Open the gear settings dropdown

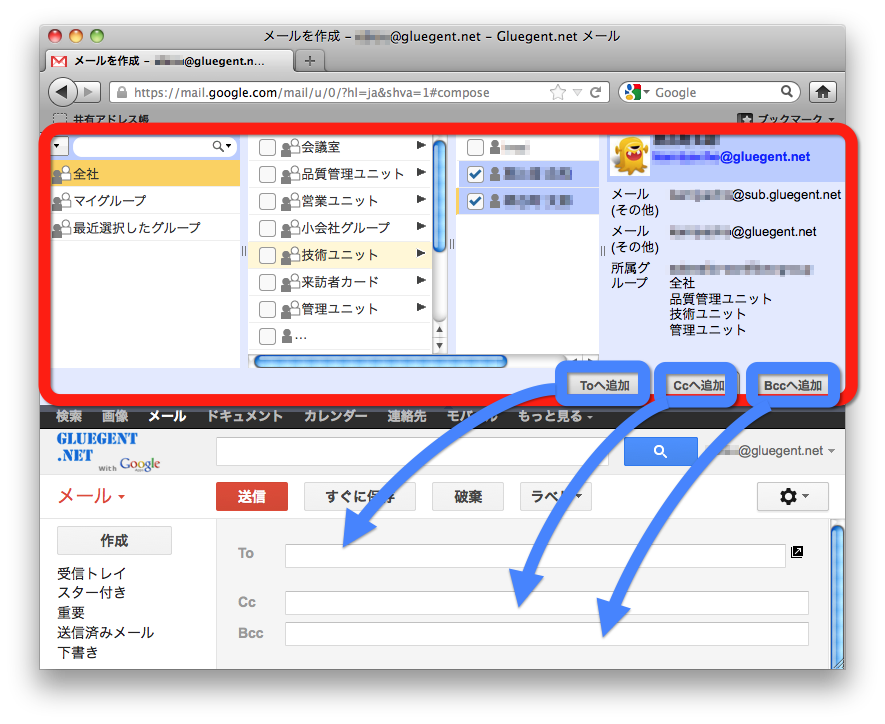(792, 496)
